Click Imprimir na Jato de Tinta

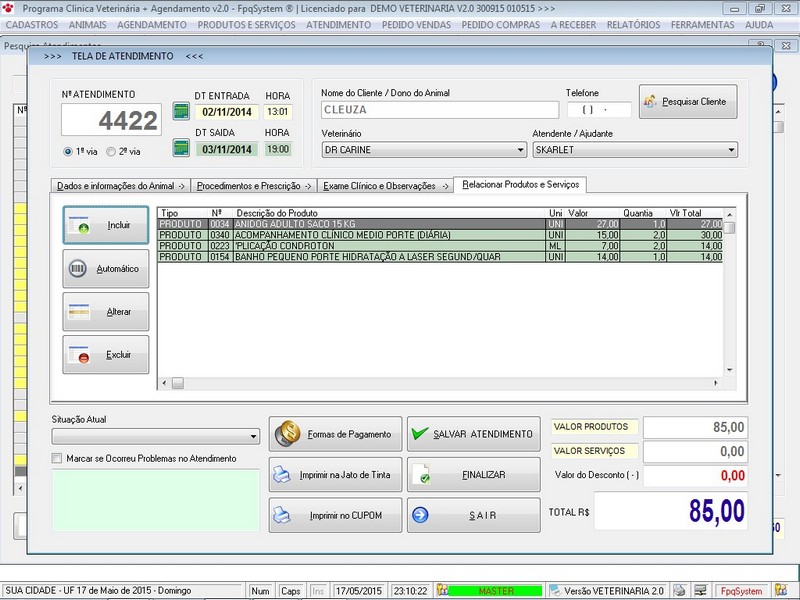335,475
